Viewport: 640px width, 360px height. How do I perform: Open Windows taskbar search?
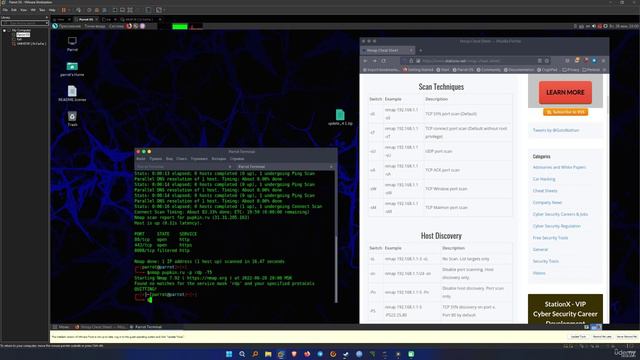coord(242,354)
